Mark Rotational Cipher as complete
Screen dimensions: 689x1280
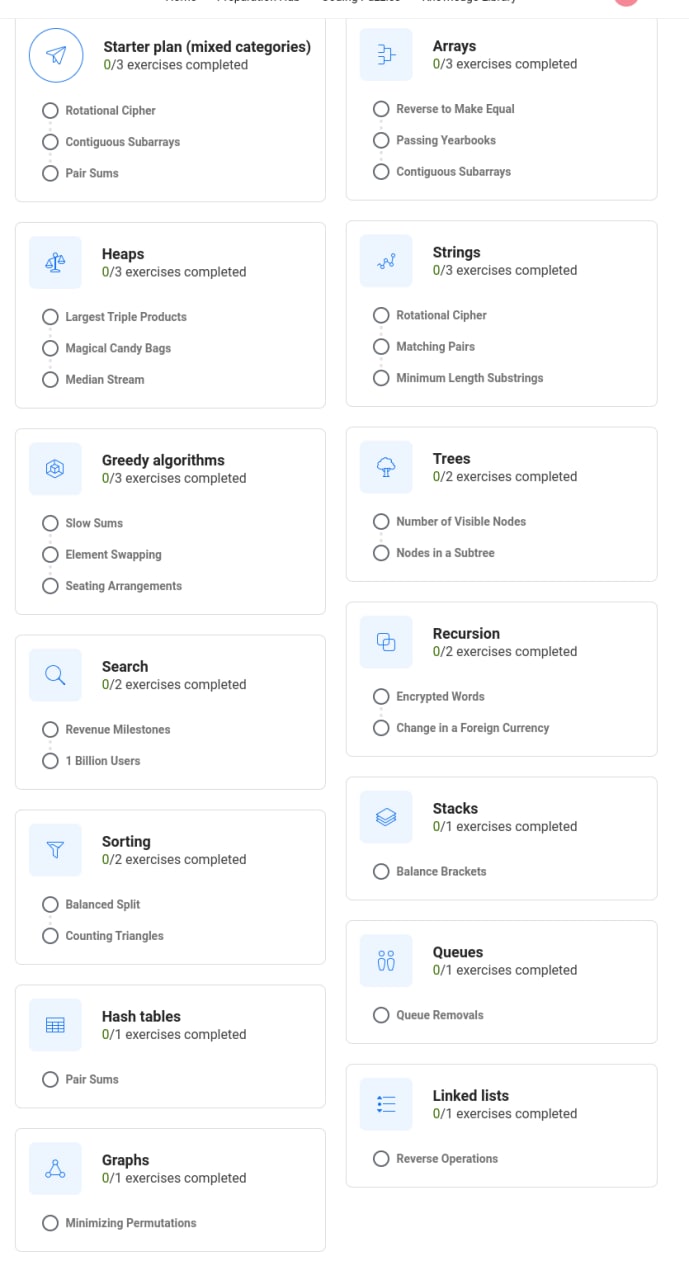point(50,110)
